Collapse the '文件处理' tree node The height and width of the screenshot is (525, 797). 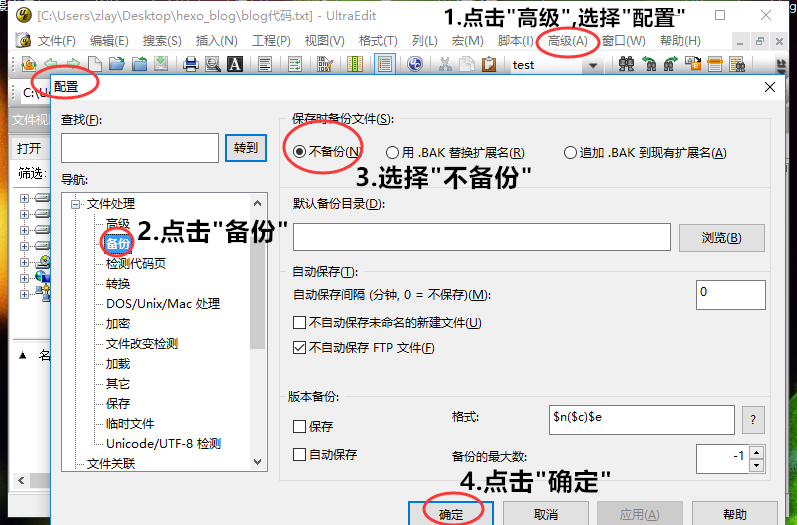(x=75, y=204)
